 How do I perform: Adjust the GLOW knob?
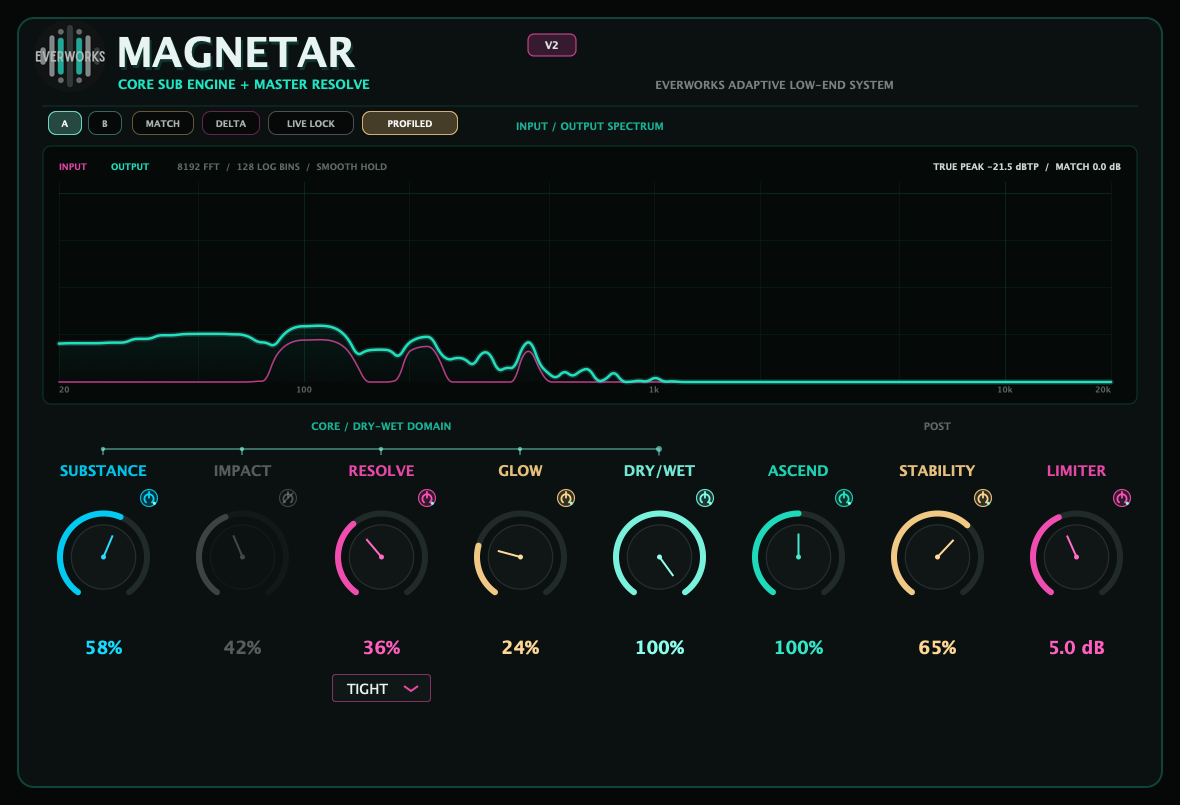tap(521, 556)
